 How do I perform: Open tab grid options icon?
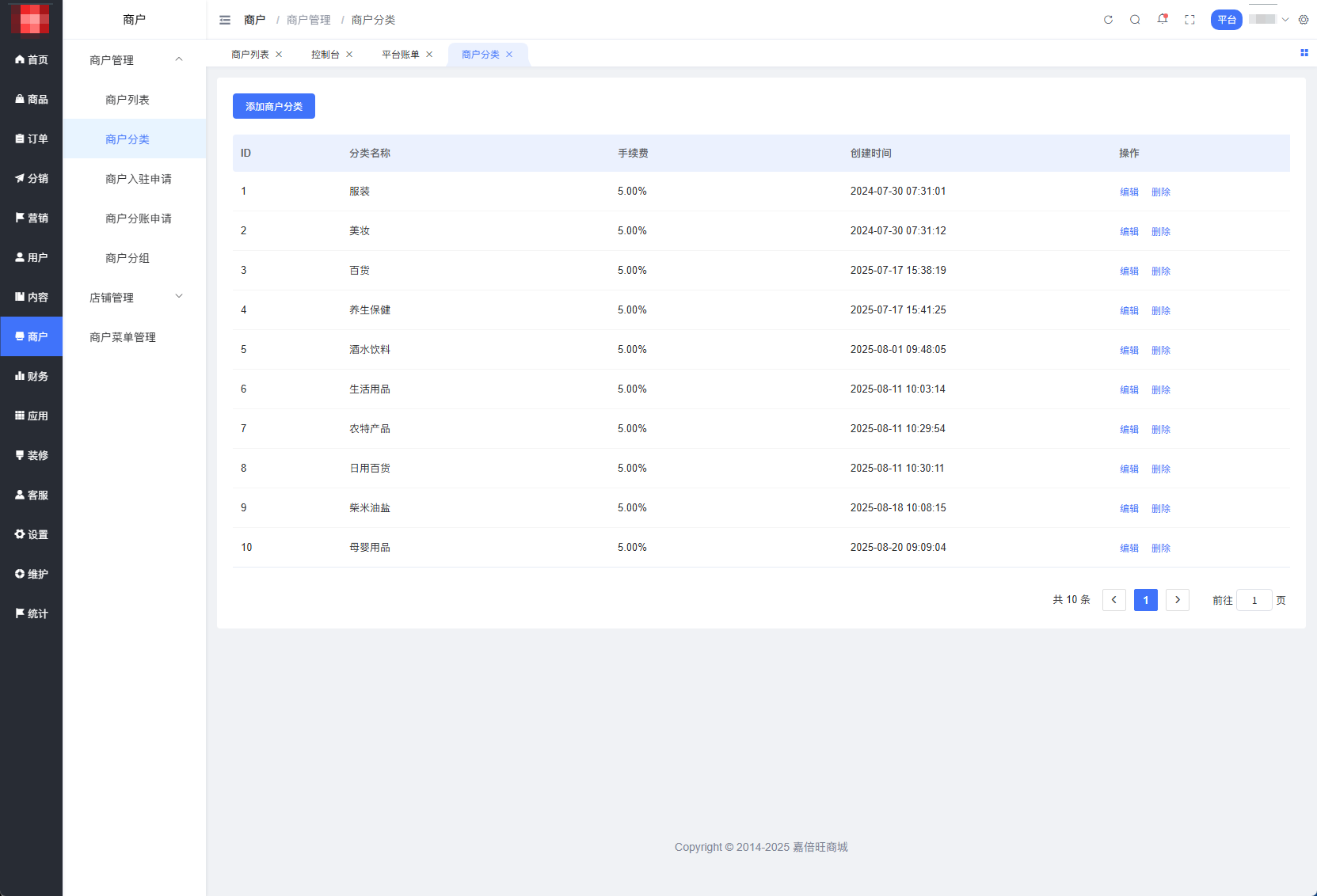coord(1304,53)
